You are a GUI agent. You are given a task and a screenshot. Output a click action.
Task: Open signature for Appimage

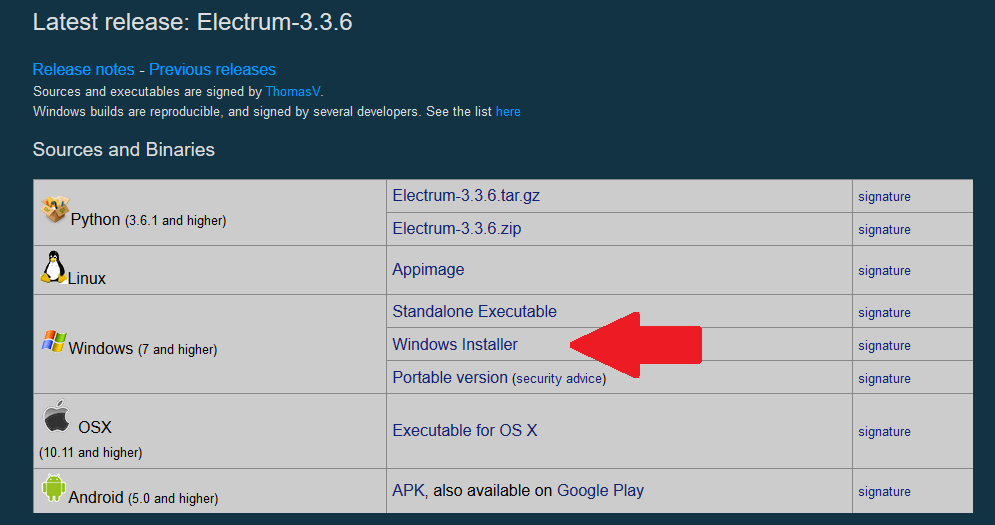point(884,271)
